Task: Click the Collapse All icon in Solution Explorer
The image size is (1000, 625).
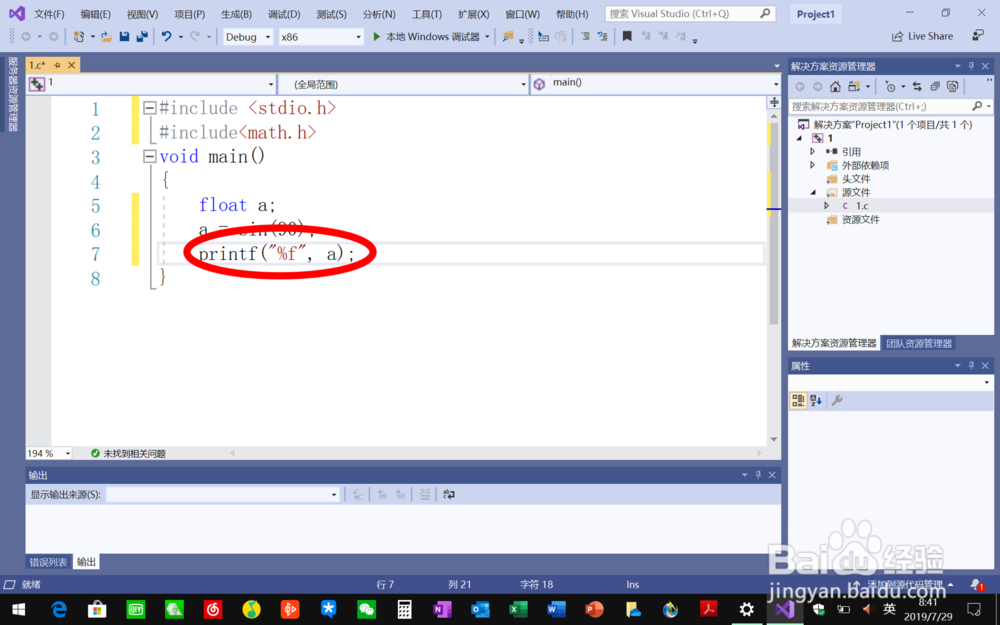Action: [x=935, y=87]
